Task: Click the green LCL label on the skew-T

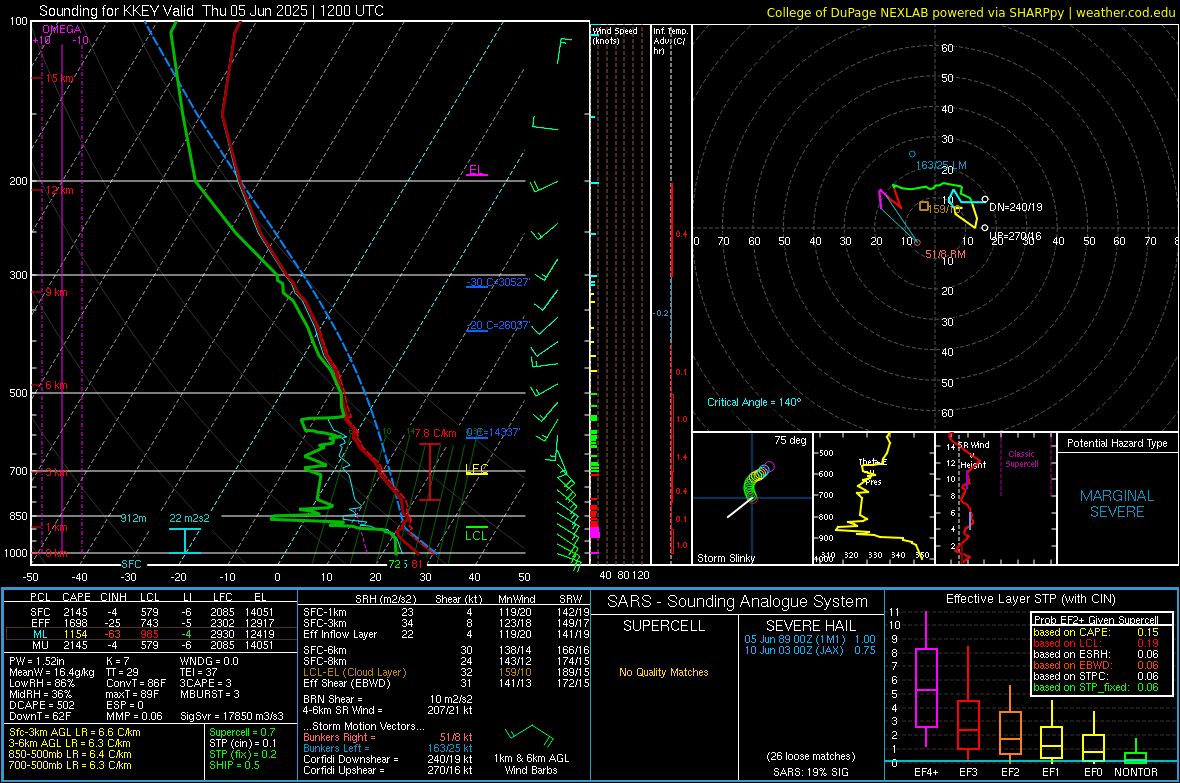Action: tap(476, 535)
